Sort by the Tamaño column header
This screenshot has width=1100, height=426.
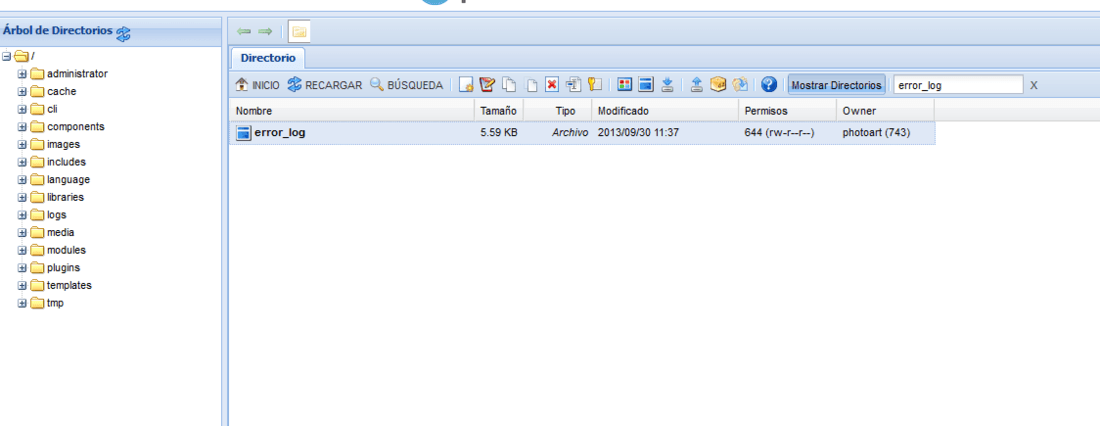click(499, 111)
